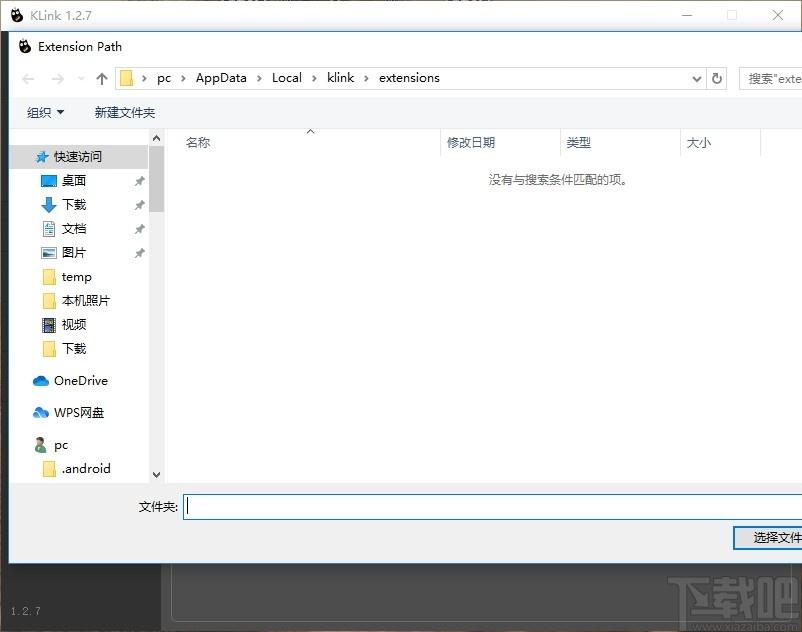
Task: Select the AppData breadcrumb segment
Action: [x=221, y=78]
